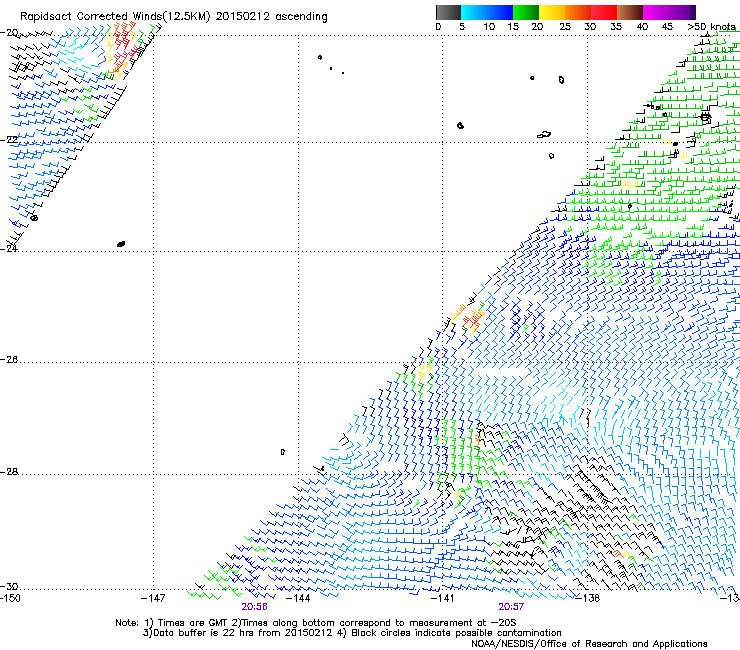Click the solid black island near -24 latitude
The height and width of the screenshot is (650, 740).
click(121, 244)
